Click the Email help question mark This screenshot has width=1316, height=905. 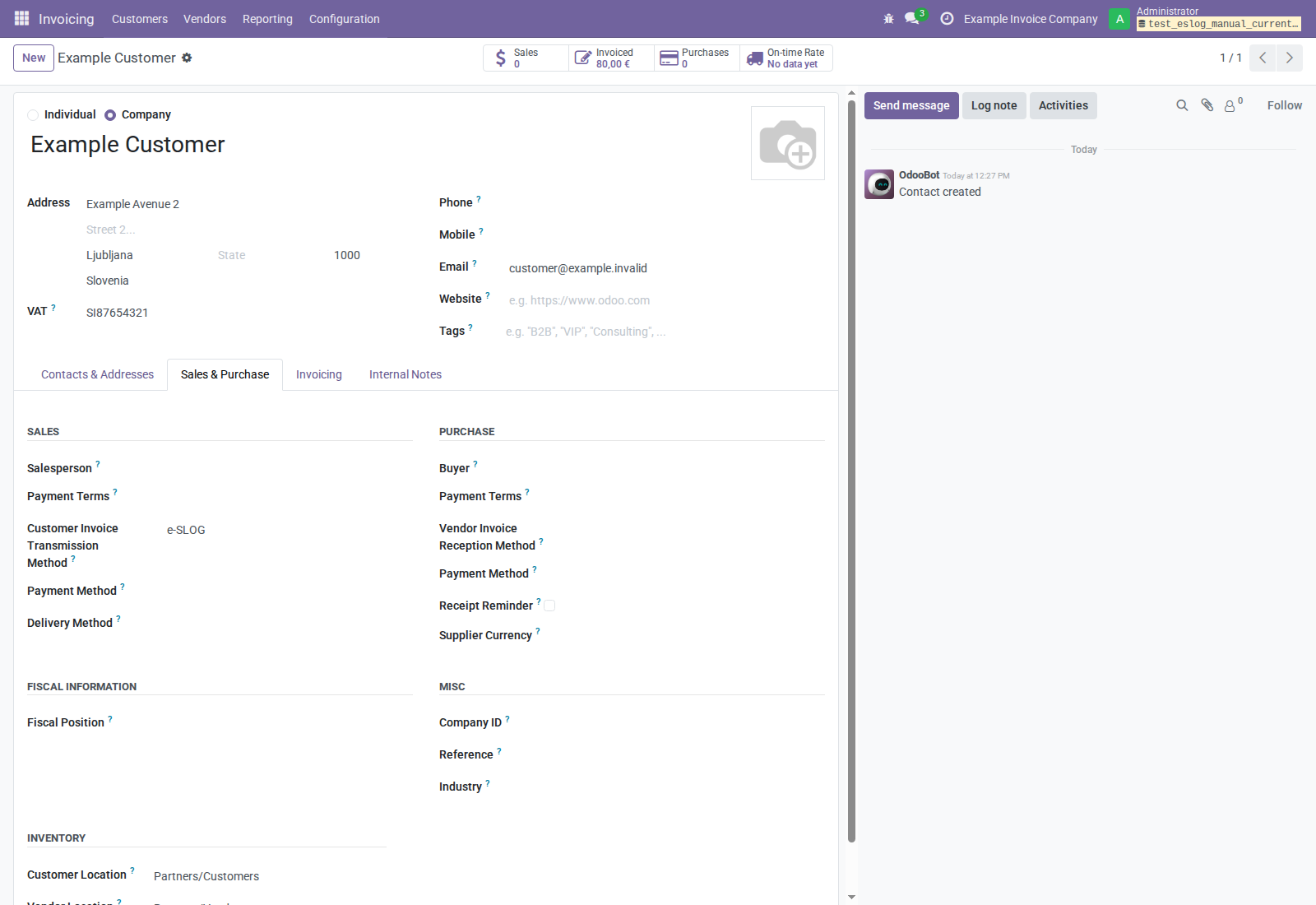(475, 263)
